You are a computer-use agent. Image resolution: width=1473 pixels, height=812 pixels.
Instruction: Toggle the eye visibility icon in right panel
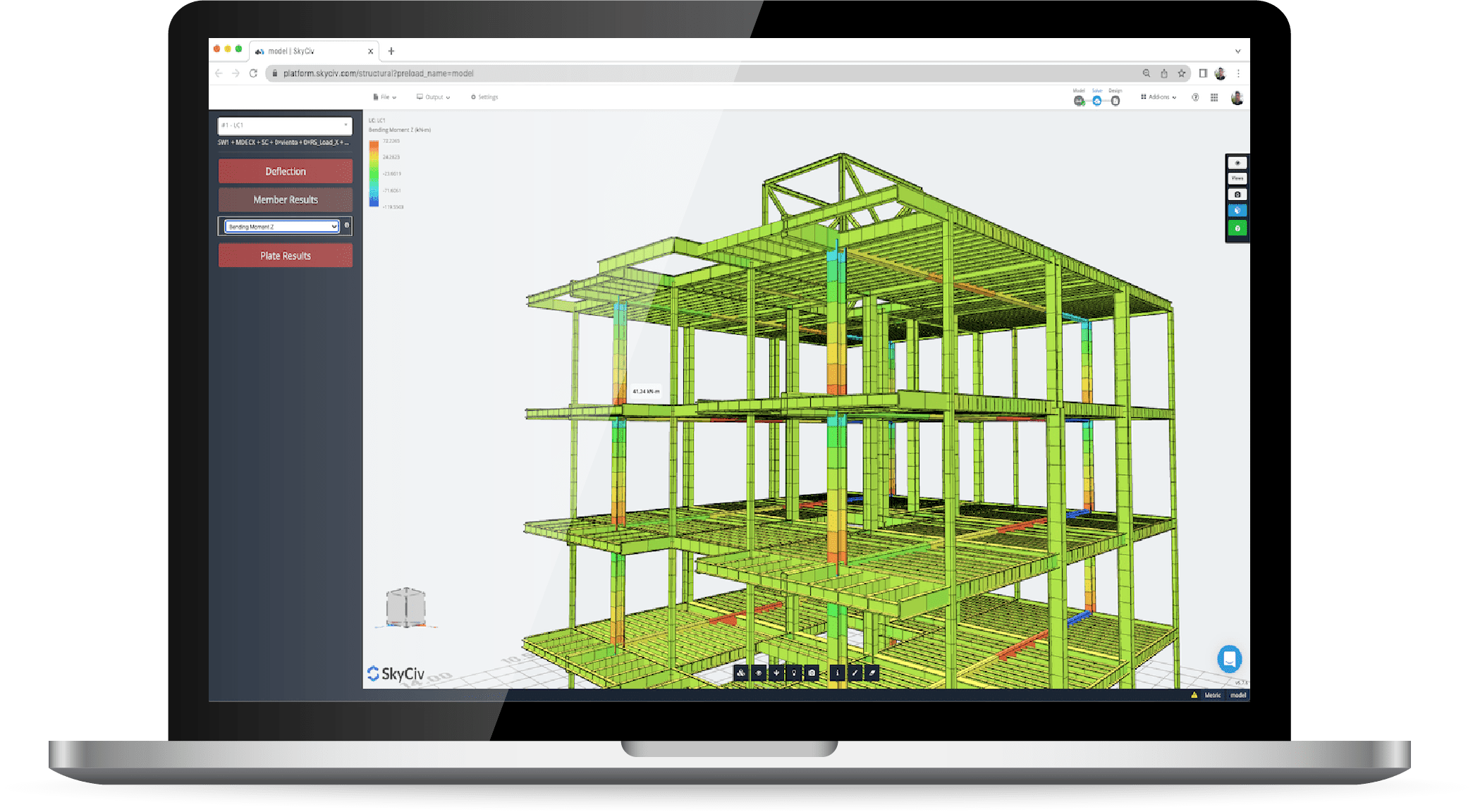click(1236, 163)
